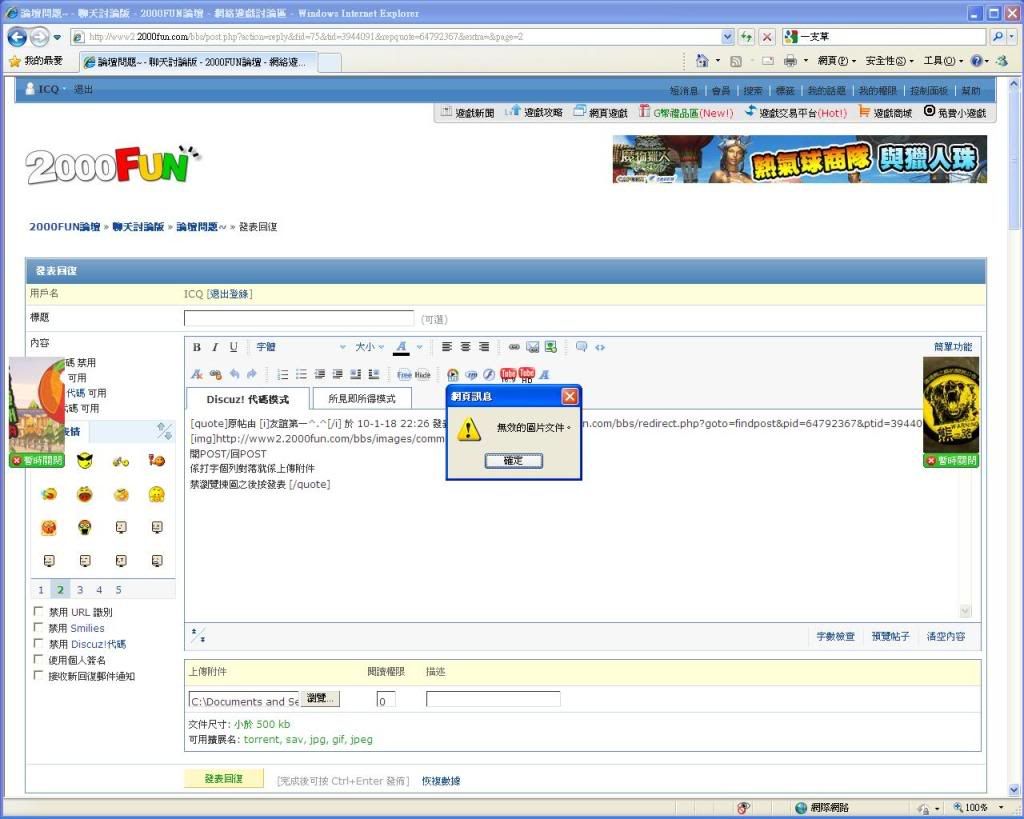Check the 禁用 Smilies option
This screenshot has width=1024, height=819.
(39, 628)
